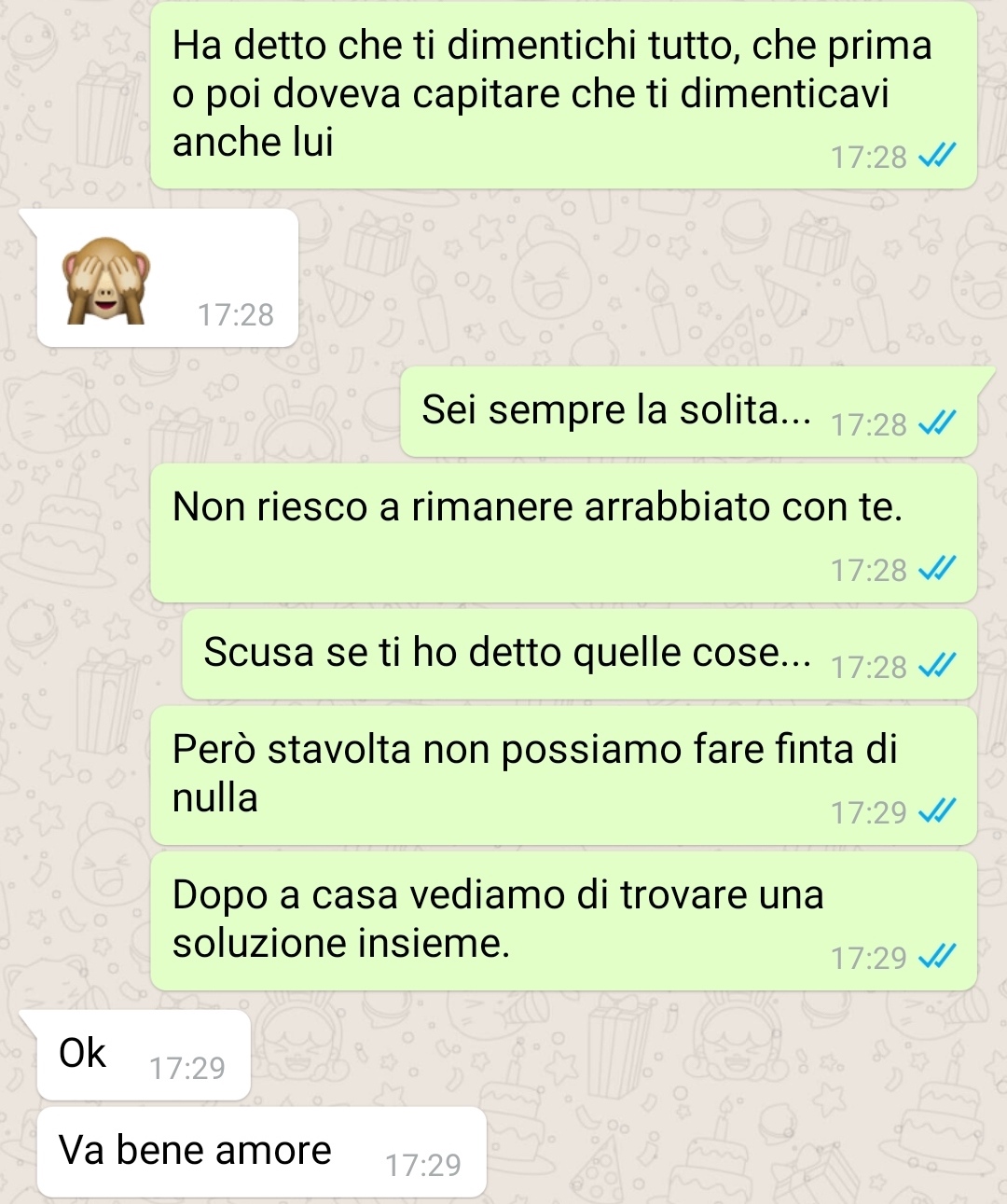Select the 'Va bene amore' message
The image size is (1007, 1204).
262,1152
